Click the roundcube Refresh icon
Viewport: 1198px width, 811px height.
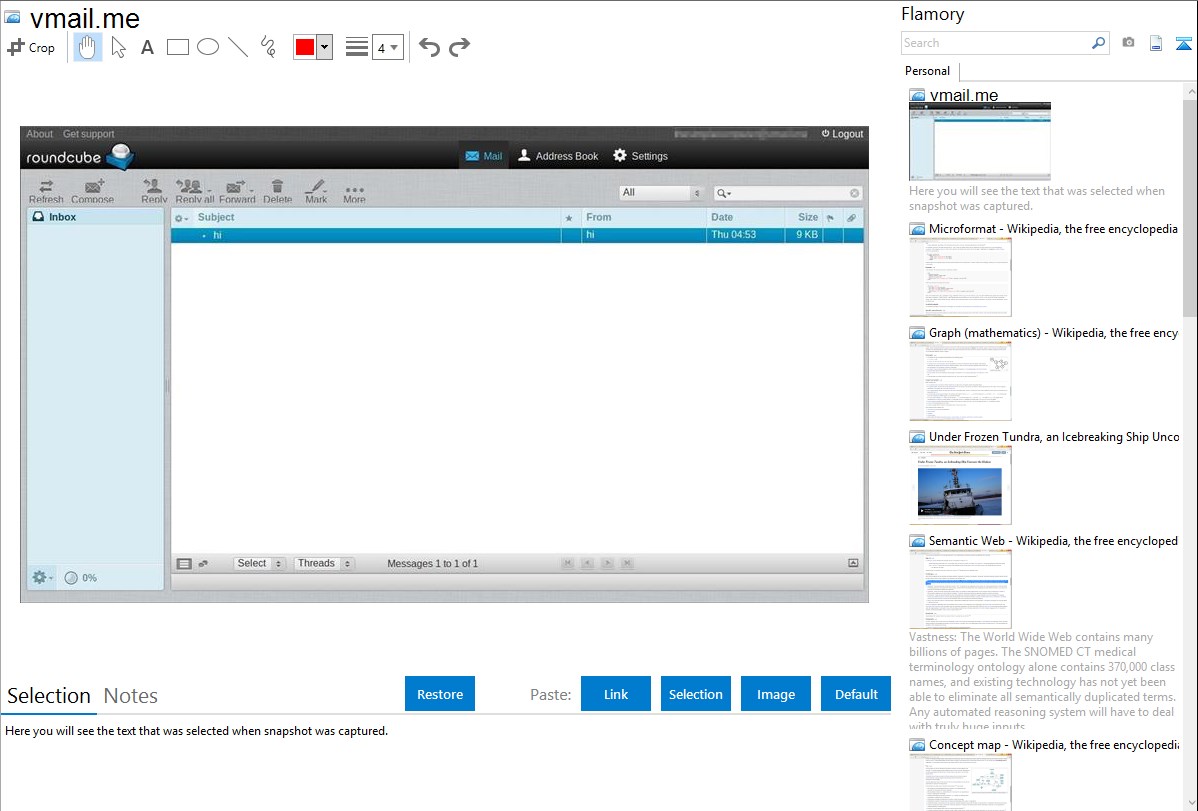[46, 191]
